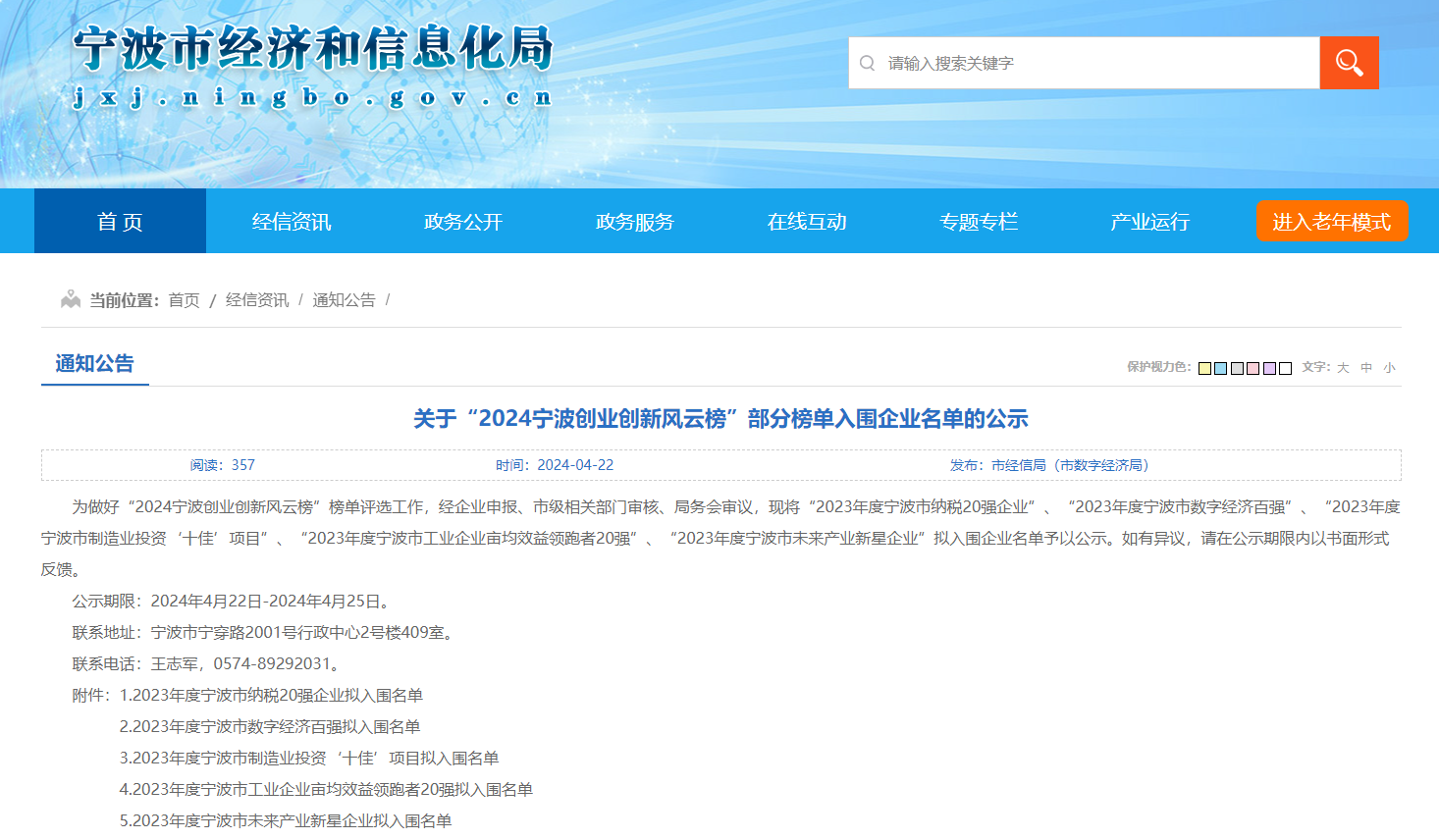The image size is (1439, 840).
Task: Click the 通知公告 breadcrumb link
Action: point(344,300)
